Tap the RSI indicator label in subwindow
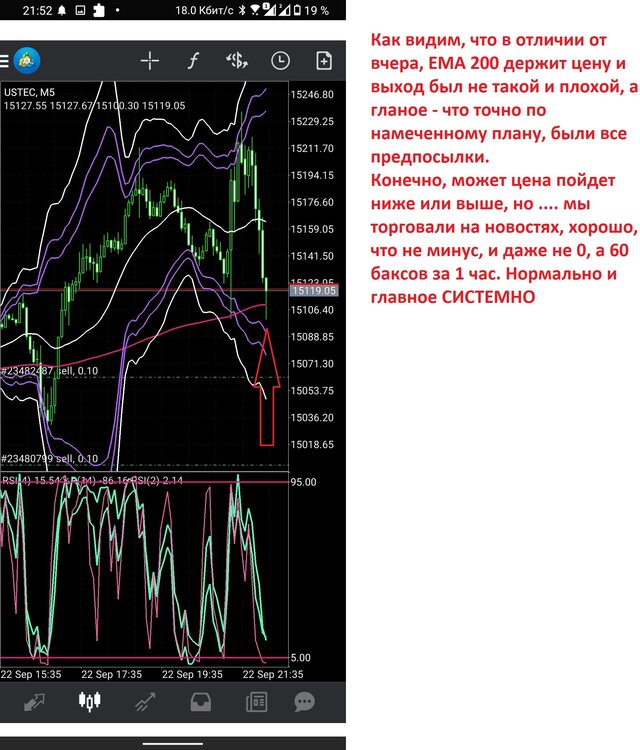 [92, 480]
